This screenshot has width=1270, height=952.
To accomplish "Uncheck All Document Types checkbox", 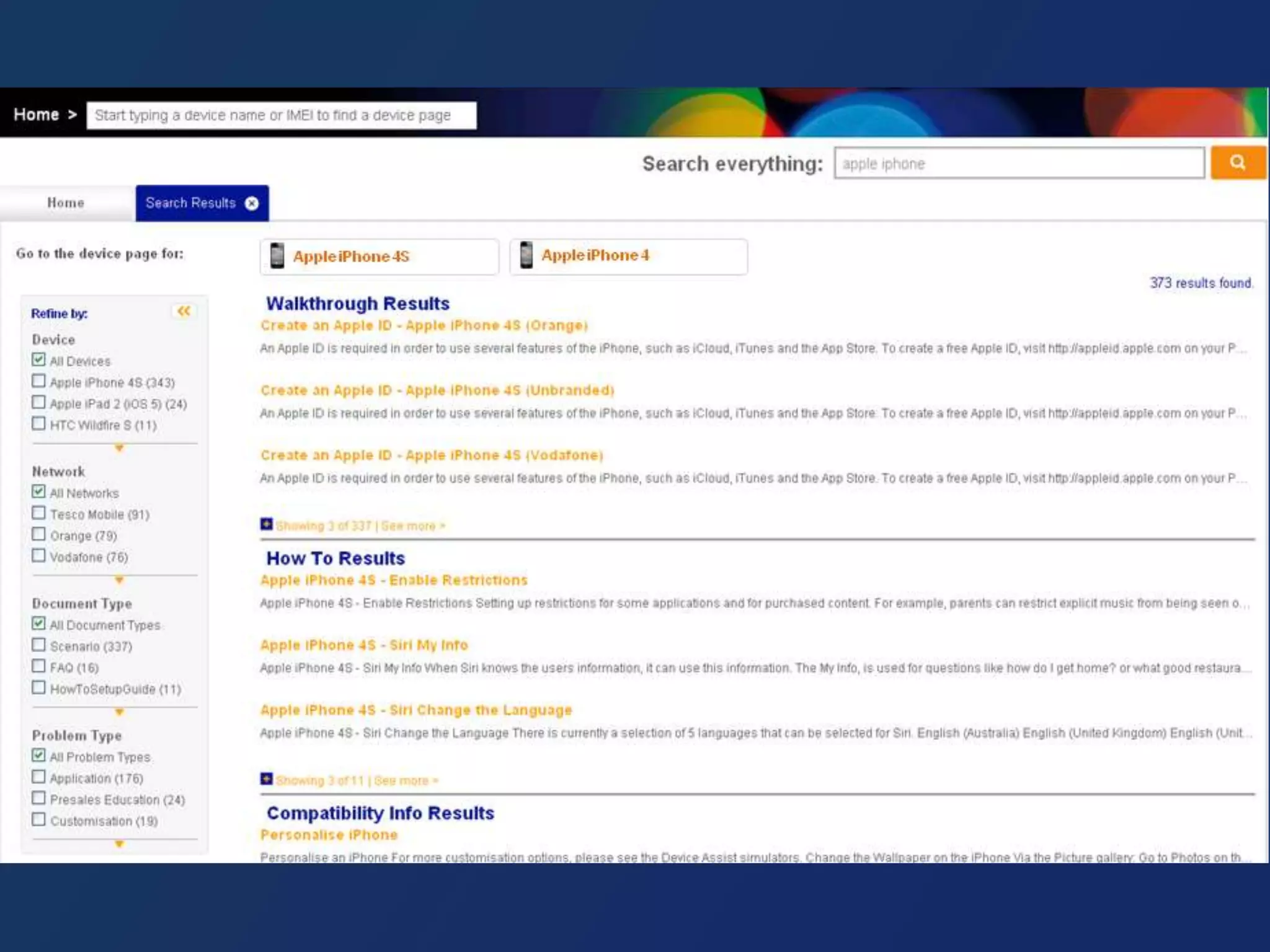I will pos(38,624).
